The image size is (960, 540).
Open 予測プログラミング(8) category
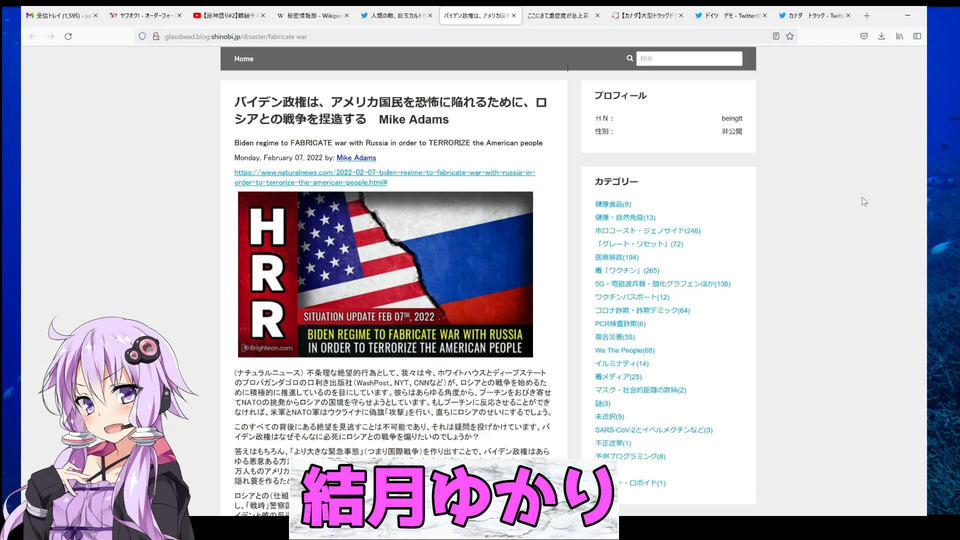pos(630,456)
